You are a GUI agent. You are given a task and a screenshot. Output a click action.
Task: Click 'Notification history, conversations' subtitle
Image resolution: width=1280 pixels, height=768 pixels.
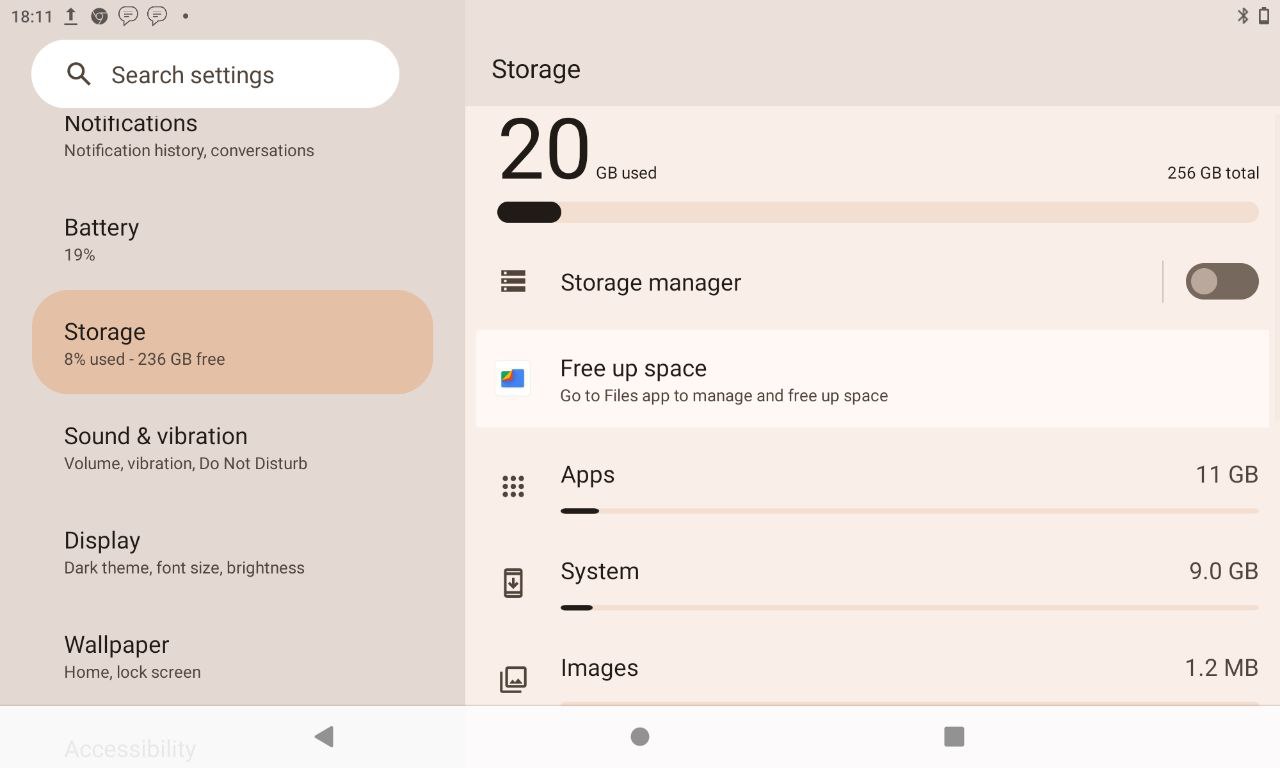(189, 150)
